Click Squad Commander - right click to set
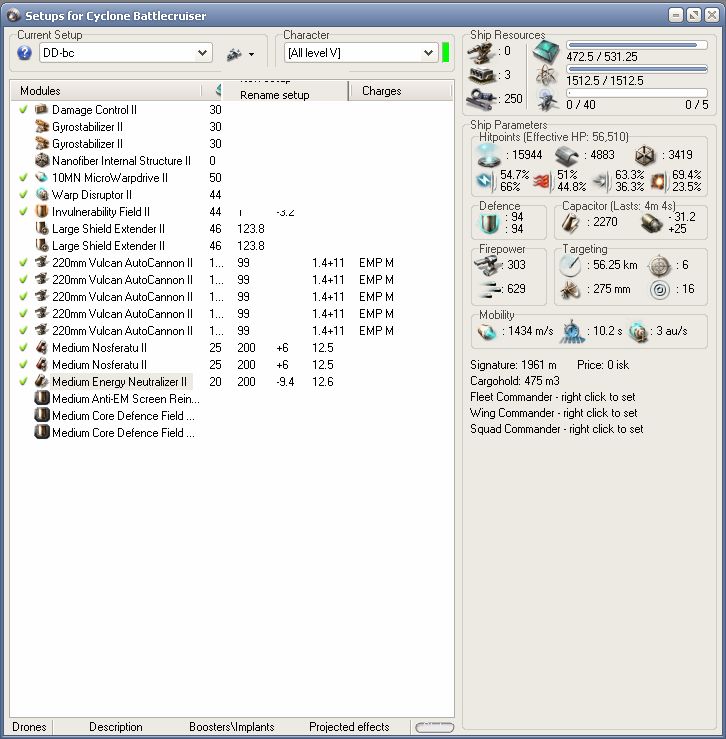 tap(557, 429)
